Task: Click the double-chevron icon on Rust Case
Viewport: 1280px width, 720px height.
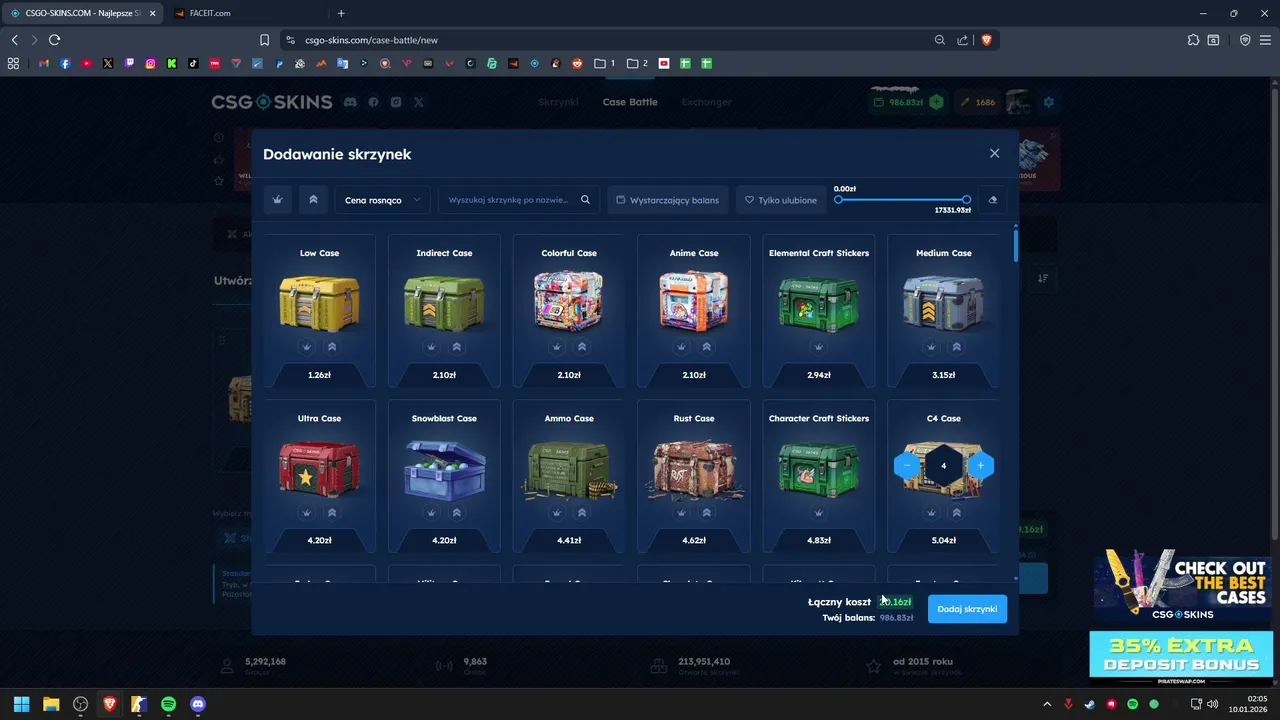Action: [706, 512]
